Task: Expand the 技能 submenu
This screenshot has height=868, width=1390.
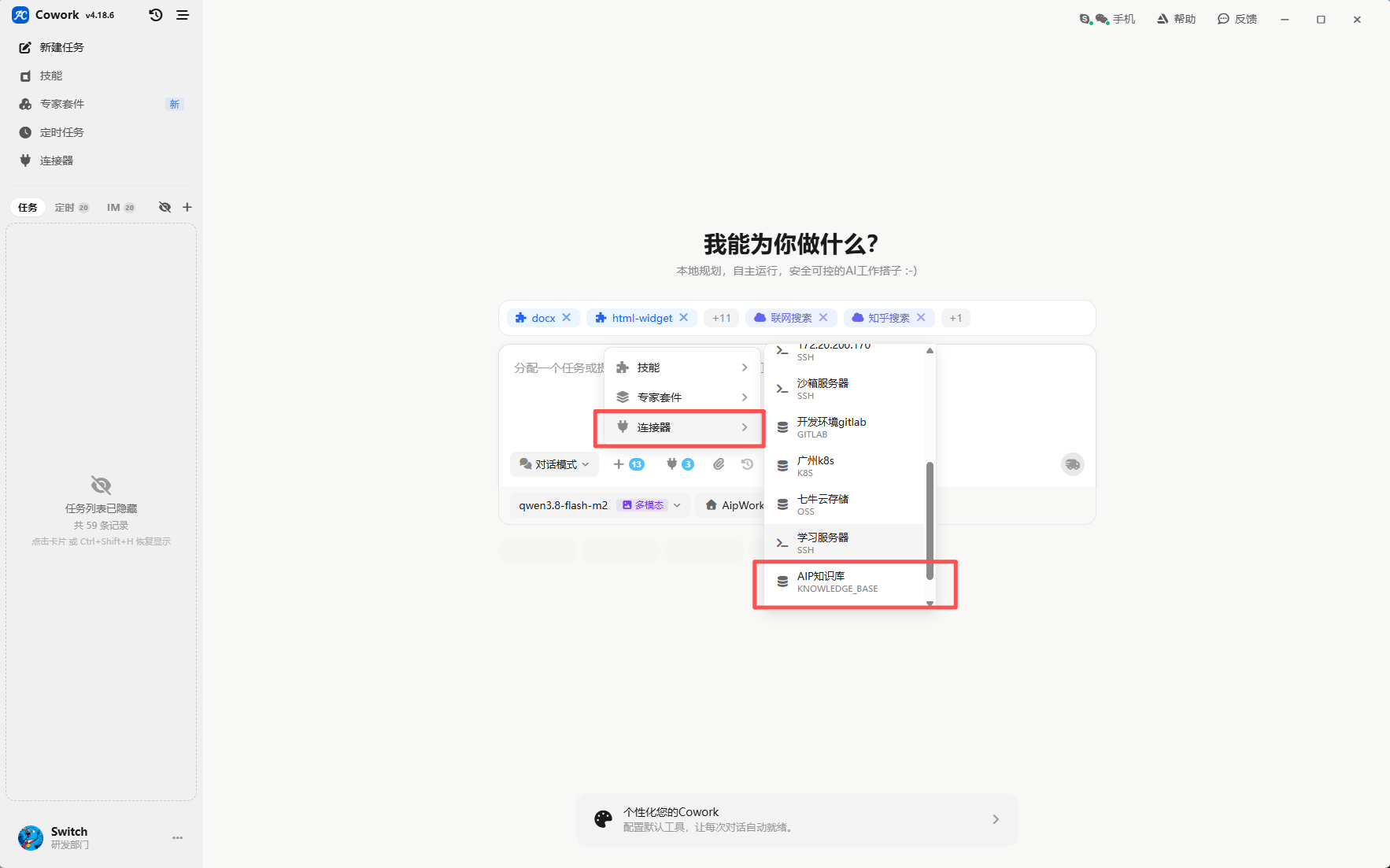Action: [x=682, y=368]
